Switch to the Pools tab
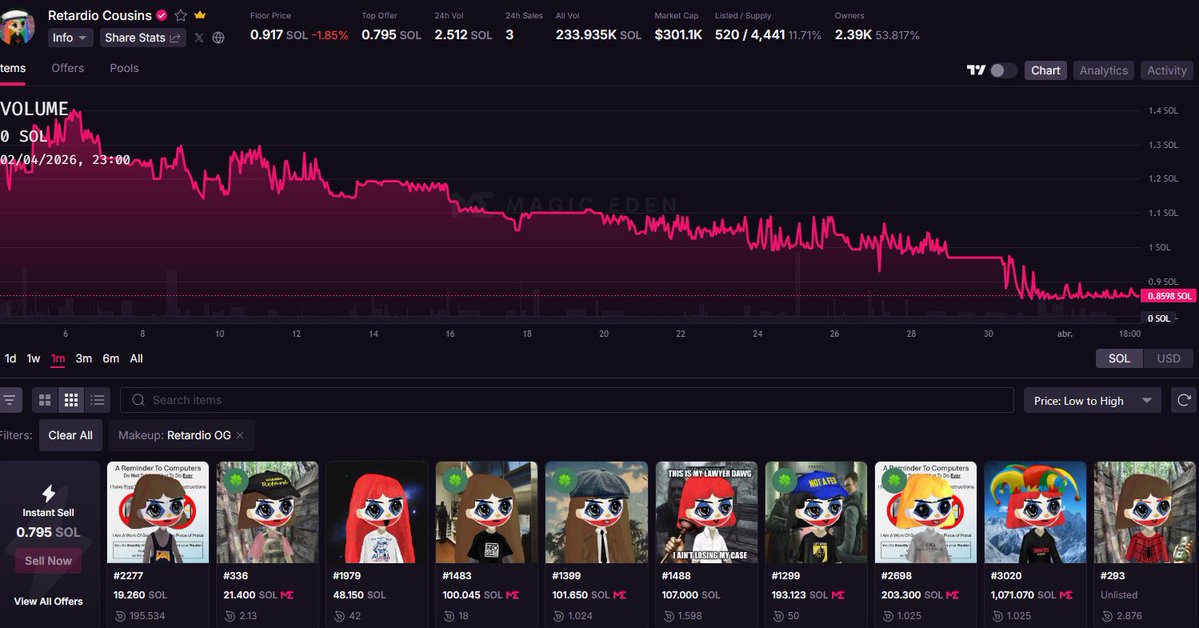Screen dimensions: 1199x628 click(124, 68)
